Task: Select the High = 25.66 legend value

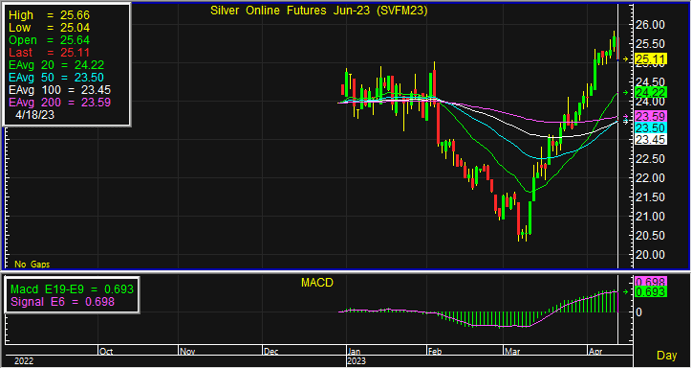Action: coord(49,15)
